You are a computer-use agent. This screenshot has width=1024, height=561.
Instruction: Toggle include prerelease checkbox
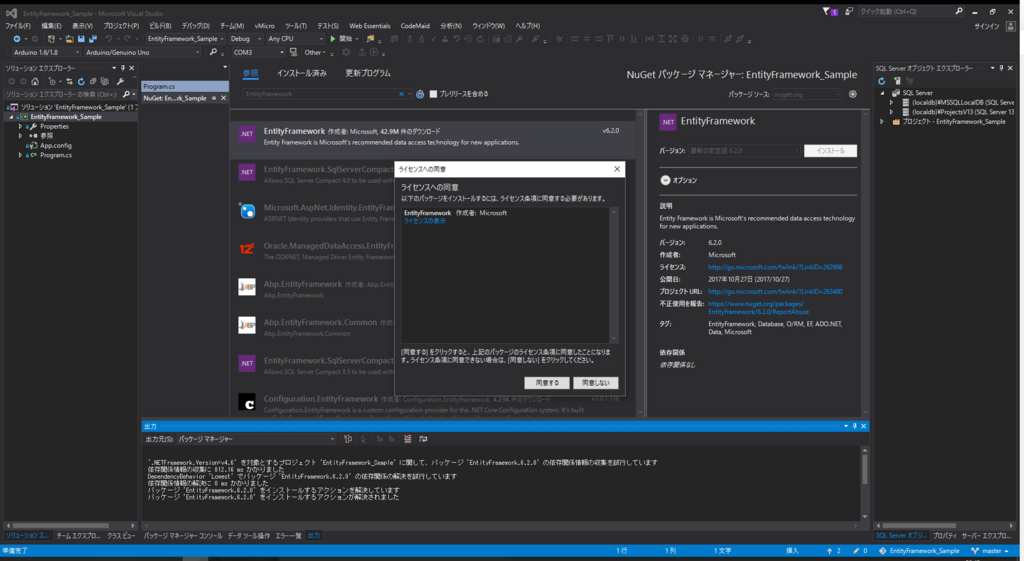(433, 94)
